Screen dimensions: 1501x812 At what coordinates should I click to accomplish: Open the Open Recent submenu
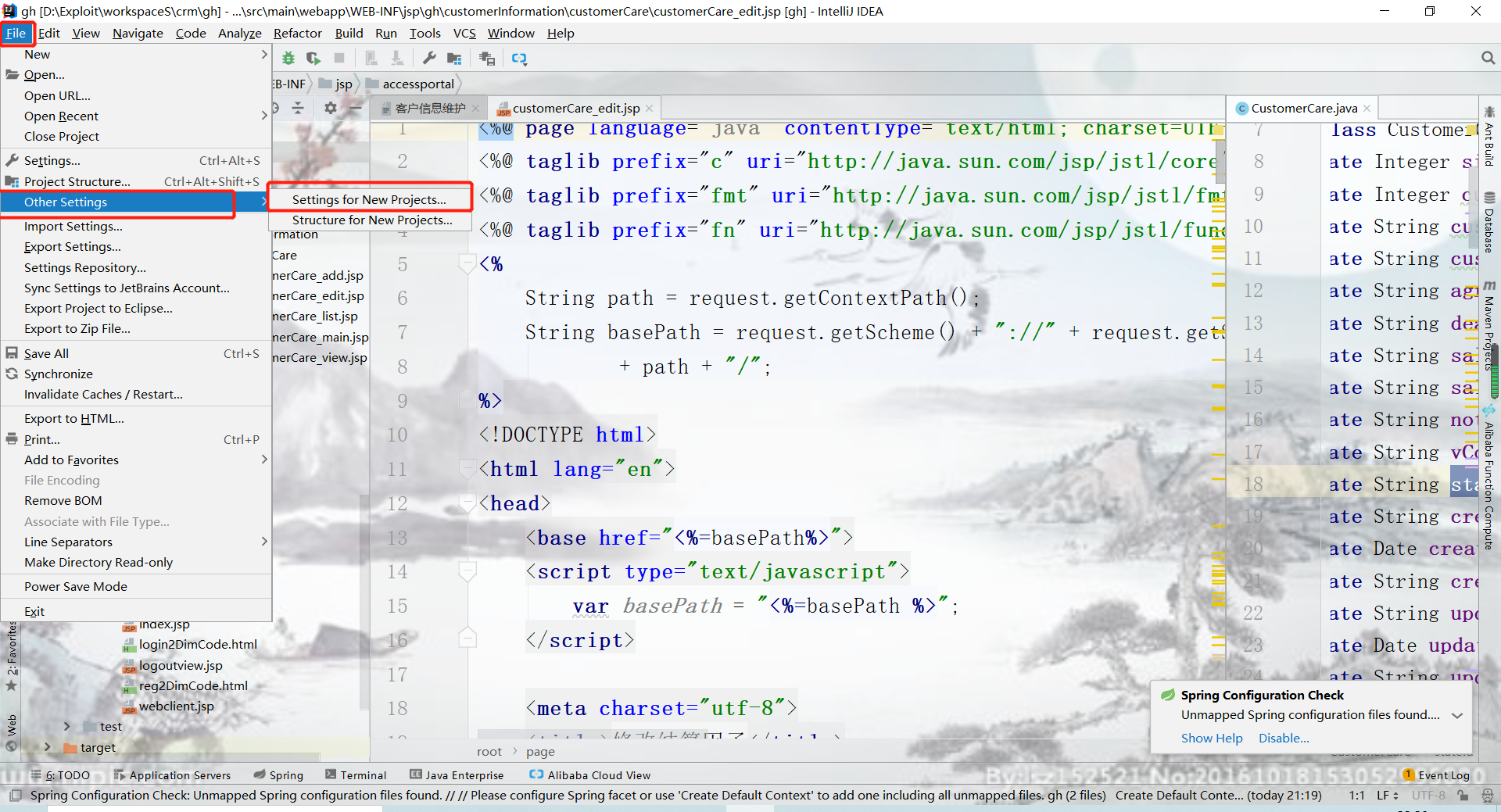(x=136, y=116)
